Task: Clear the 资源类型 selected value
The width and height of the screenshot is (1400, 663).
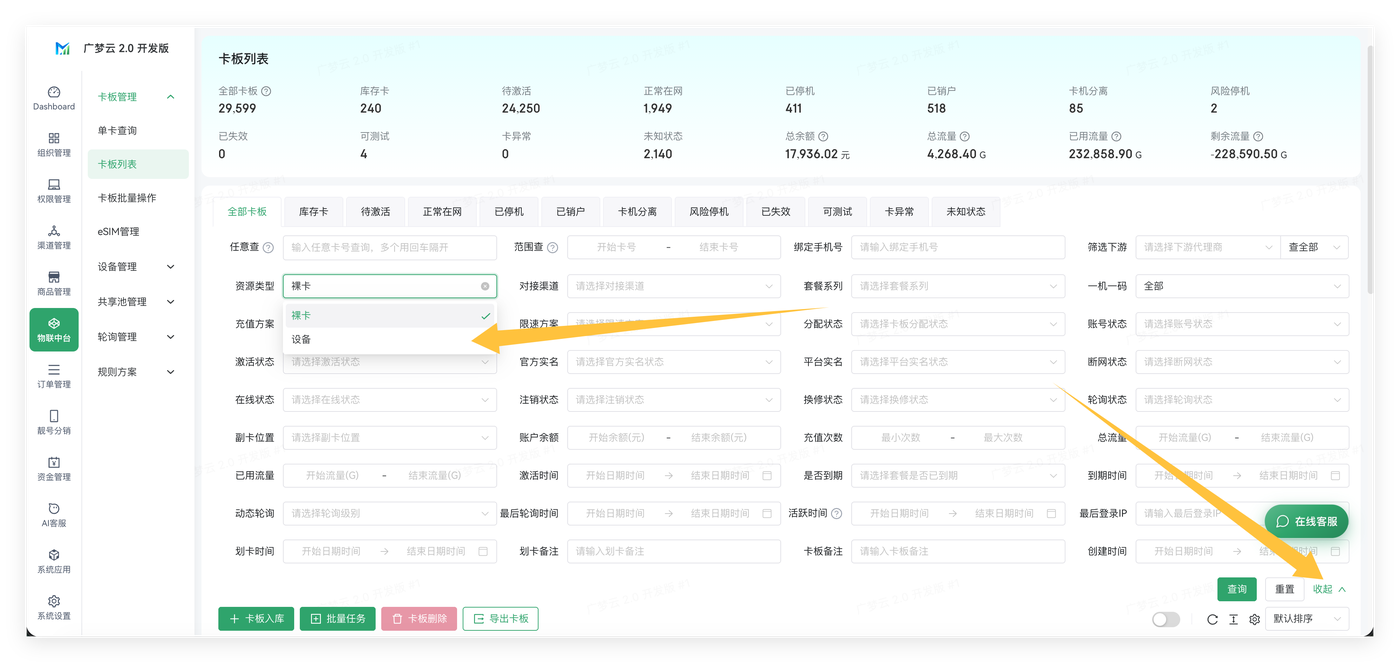Action: coord(485,286)
